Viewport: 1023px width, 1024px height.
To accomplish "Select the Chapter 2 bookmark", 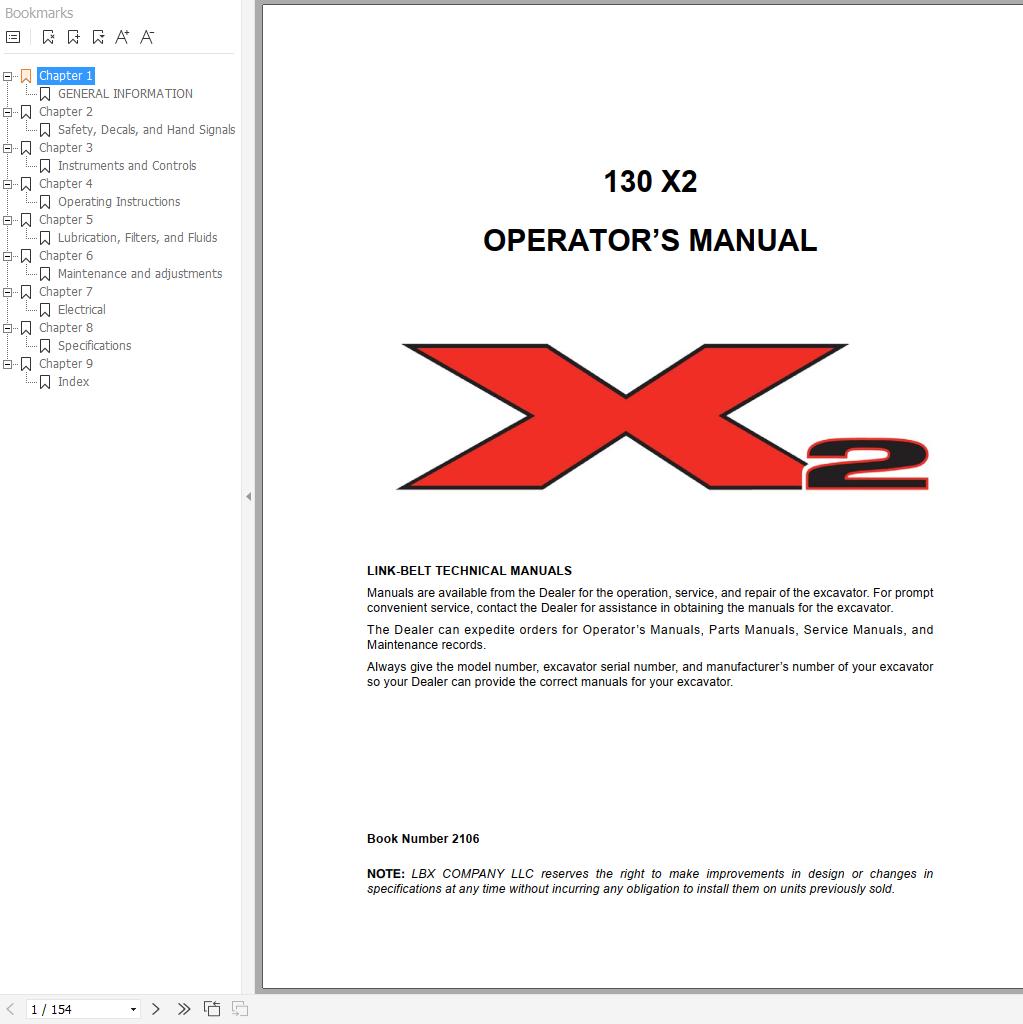I will coord(65,112).
